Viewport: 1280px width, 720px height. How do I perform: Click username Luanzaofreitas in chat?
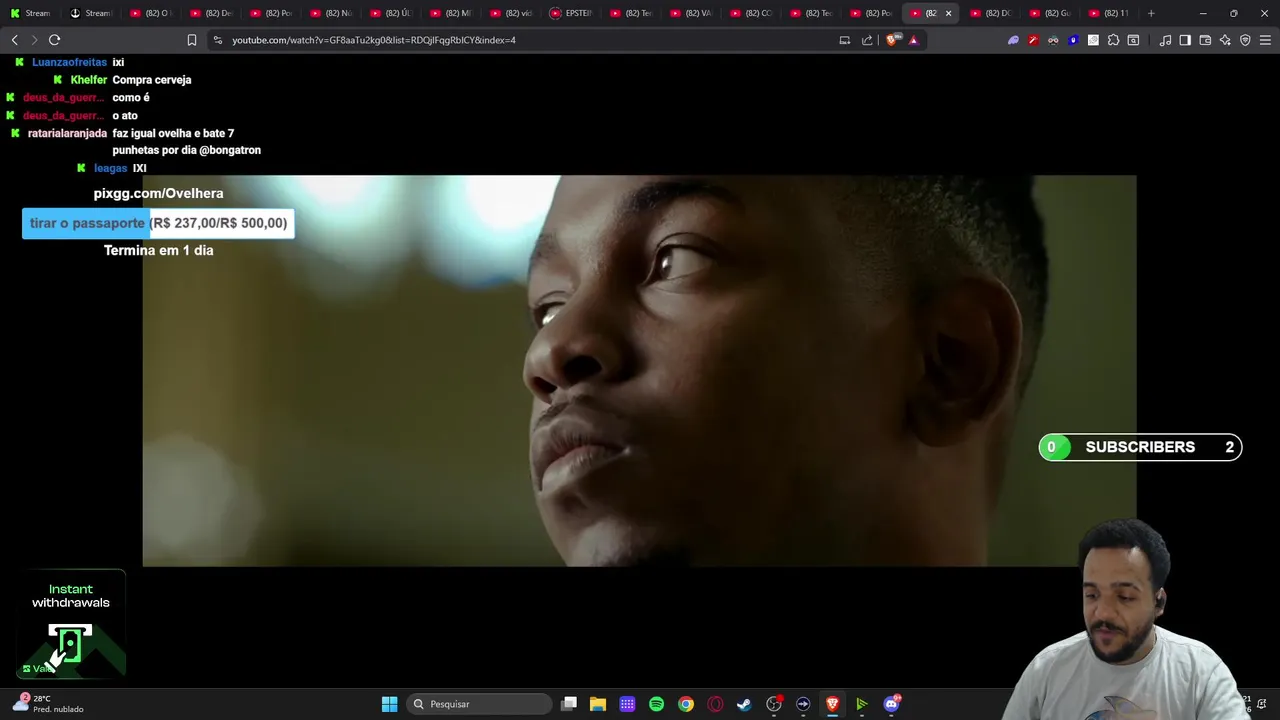(69, 62)
